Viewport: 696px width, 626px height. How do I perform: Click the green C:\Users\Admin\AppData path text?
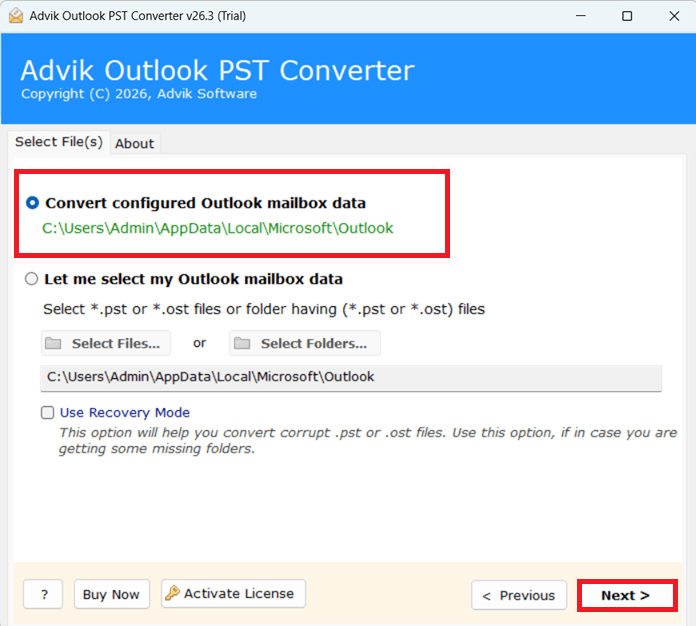(218, 228)
